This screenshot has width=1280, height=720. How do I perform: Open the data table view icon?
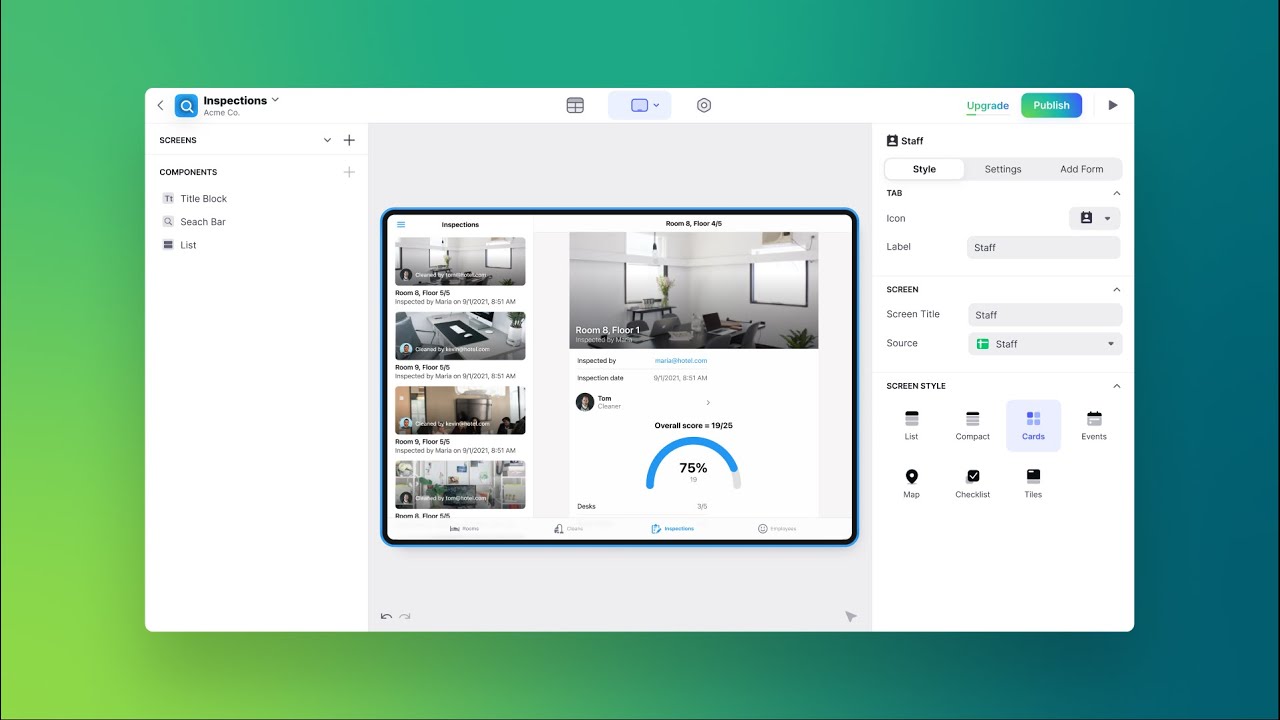575,105
